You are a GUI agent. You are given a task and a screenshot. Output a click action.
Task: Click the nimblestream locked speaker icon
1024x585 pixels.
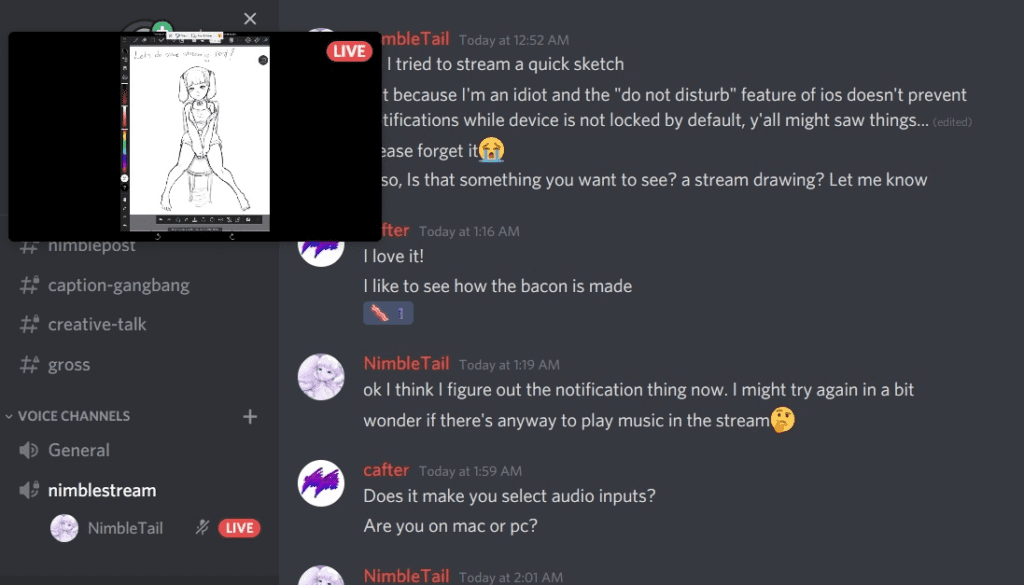point(29,490)
